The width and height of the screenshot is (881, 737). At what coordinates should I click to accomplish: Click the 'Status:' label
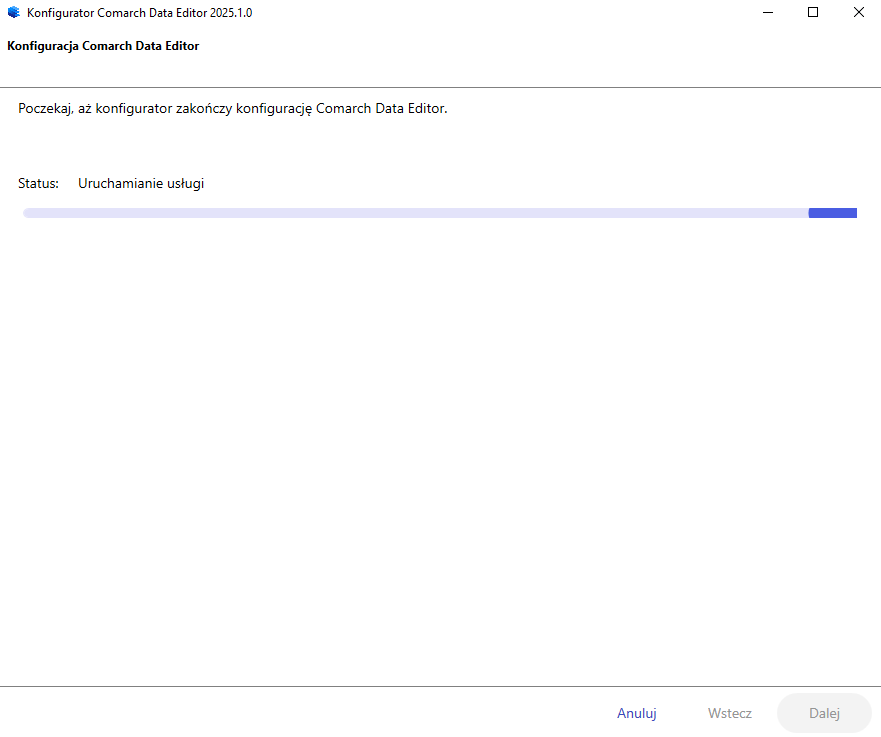(38, 184)
